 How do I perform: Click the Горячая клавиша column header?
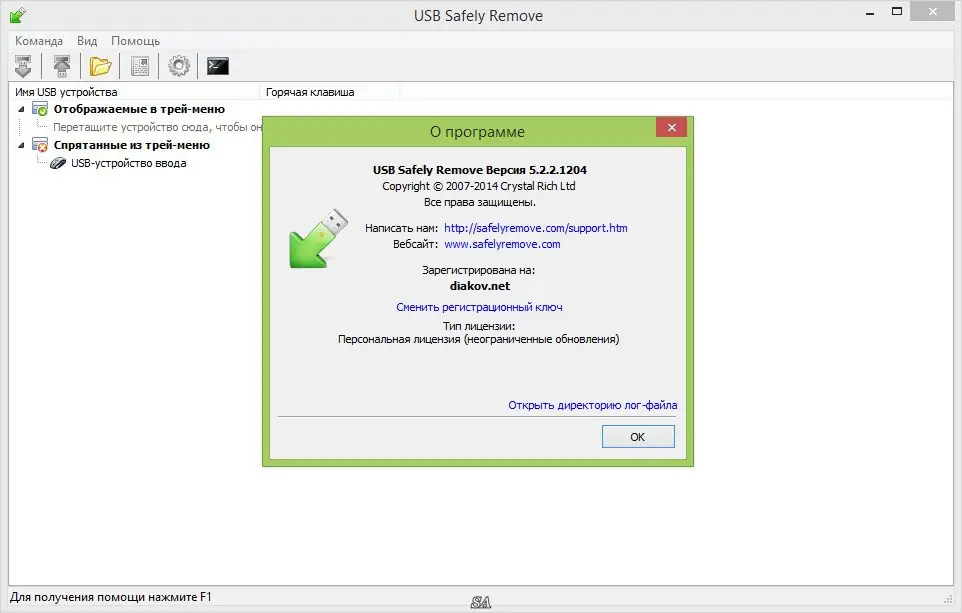[329, 92]
